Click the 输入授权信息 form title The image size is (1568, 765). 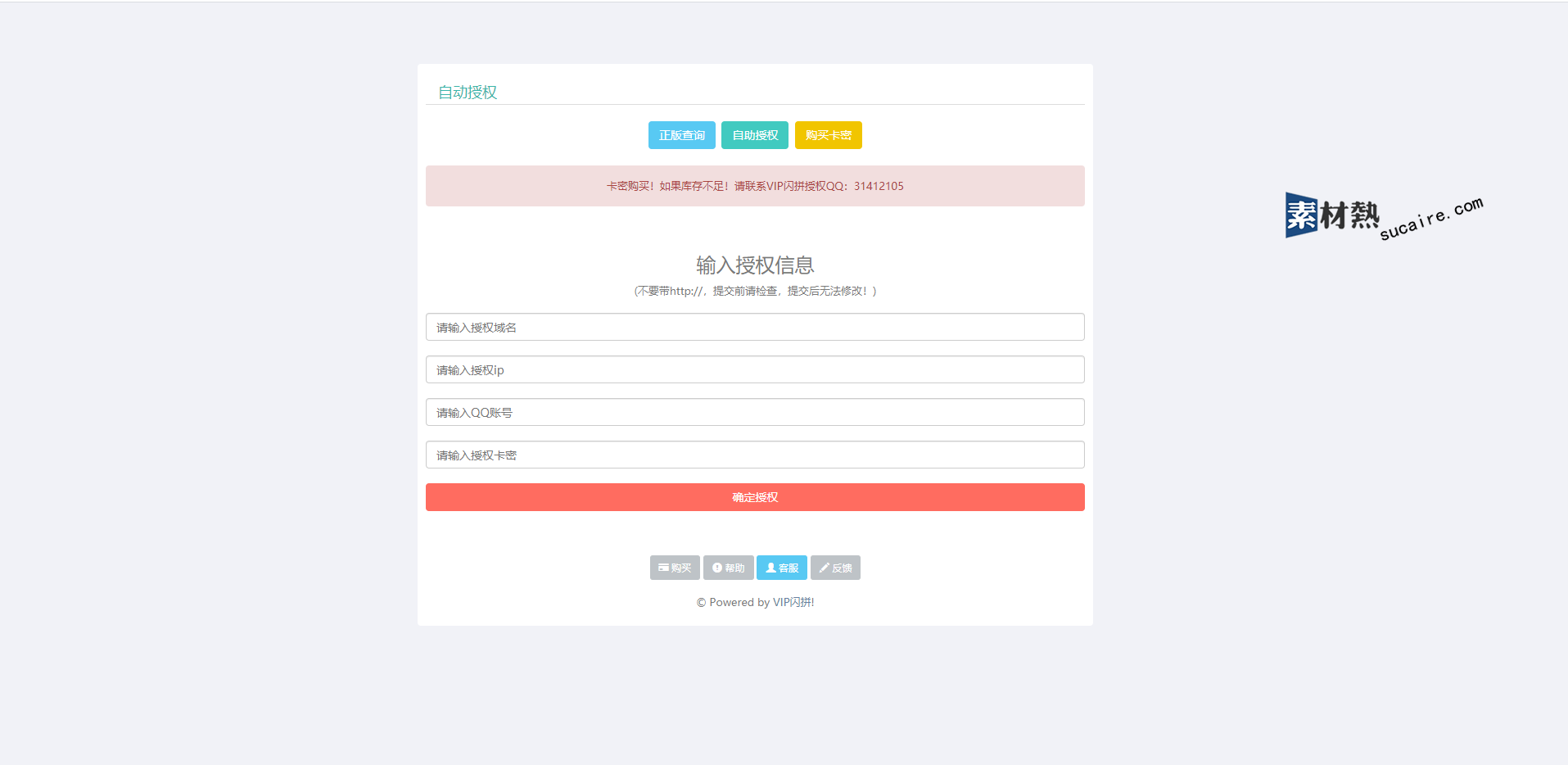tap(754, 265)
